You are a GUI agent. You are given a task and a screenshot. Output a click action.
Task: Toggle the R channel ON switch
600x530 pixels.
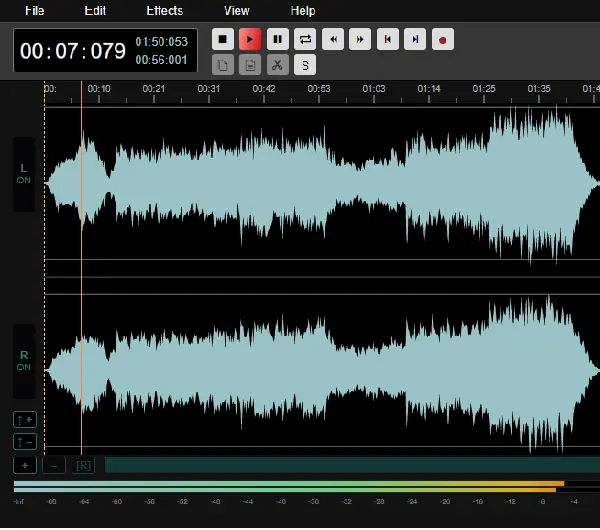point(24,361)
